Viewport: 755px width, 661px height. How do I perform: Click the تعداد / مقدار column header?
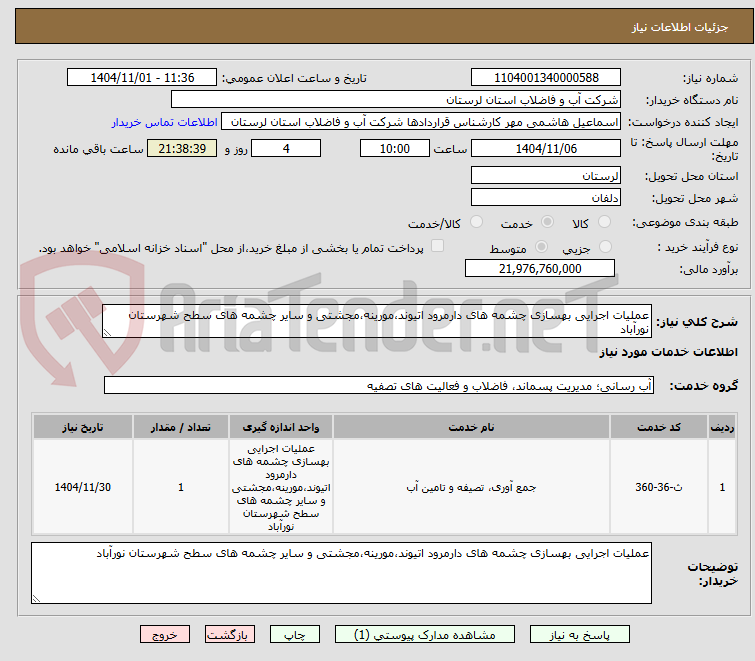tap(181, 427)
